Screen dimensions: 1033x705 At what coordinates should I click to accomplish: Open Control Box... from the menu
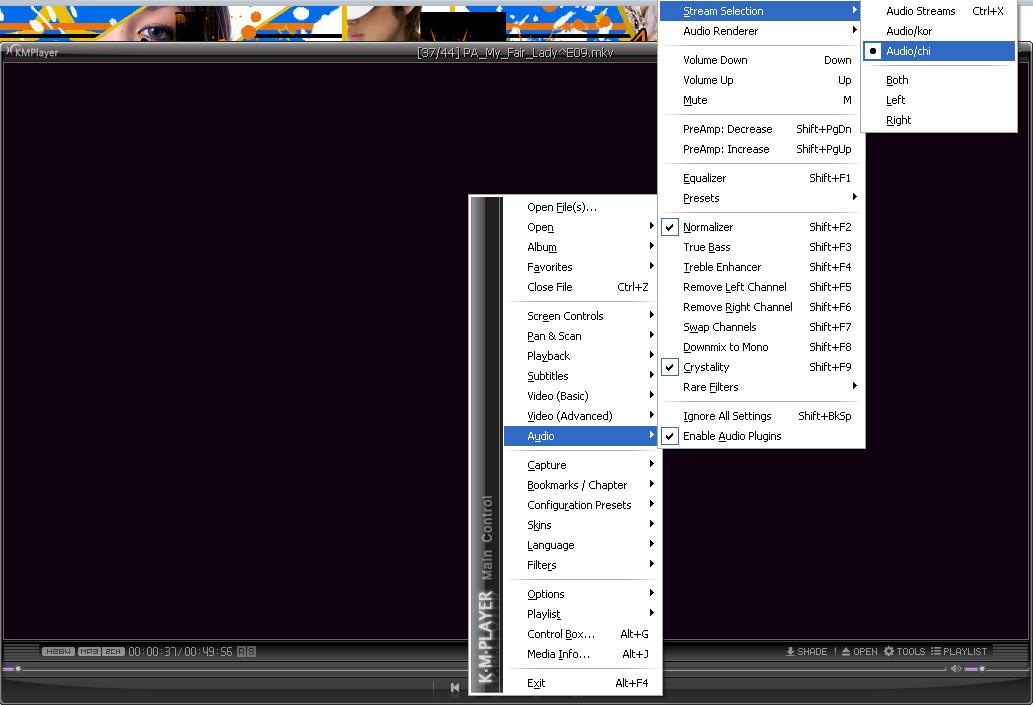pos(580,634)
